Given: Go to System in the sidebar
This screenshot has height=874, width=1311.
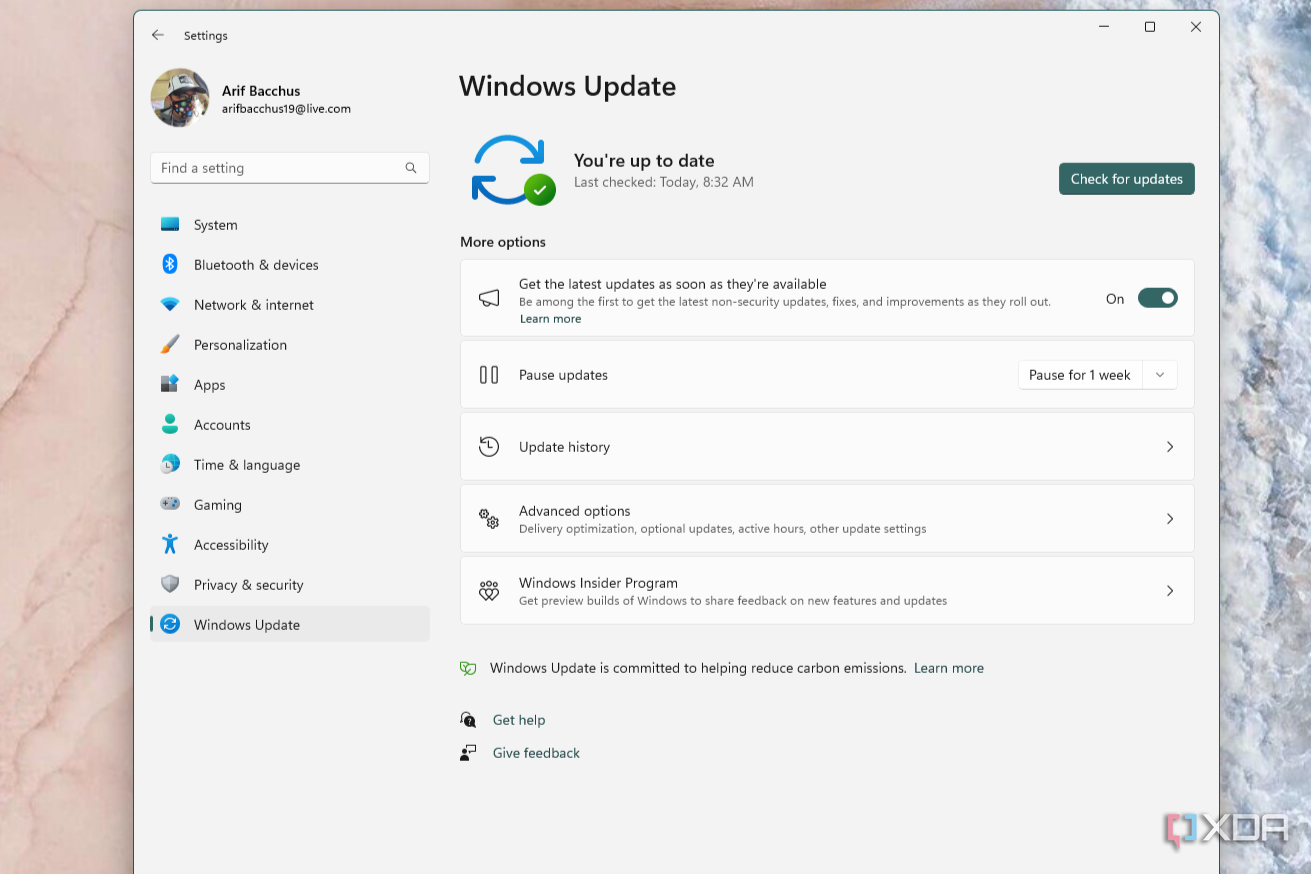Looking at the screenshot, I should pos(290,225).
